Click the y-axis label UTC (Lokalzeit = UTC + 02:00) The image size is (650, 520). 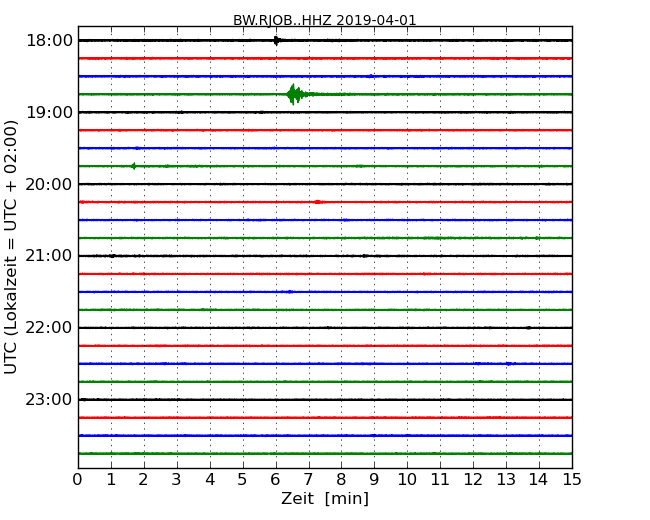pyautogui.click(x=11, y=247)
